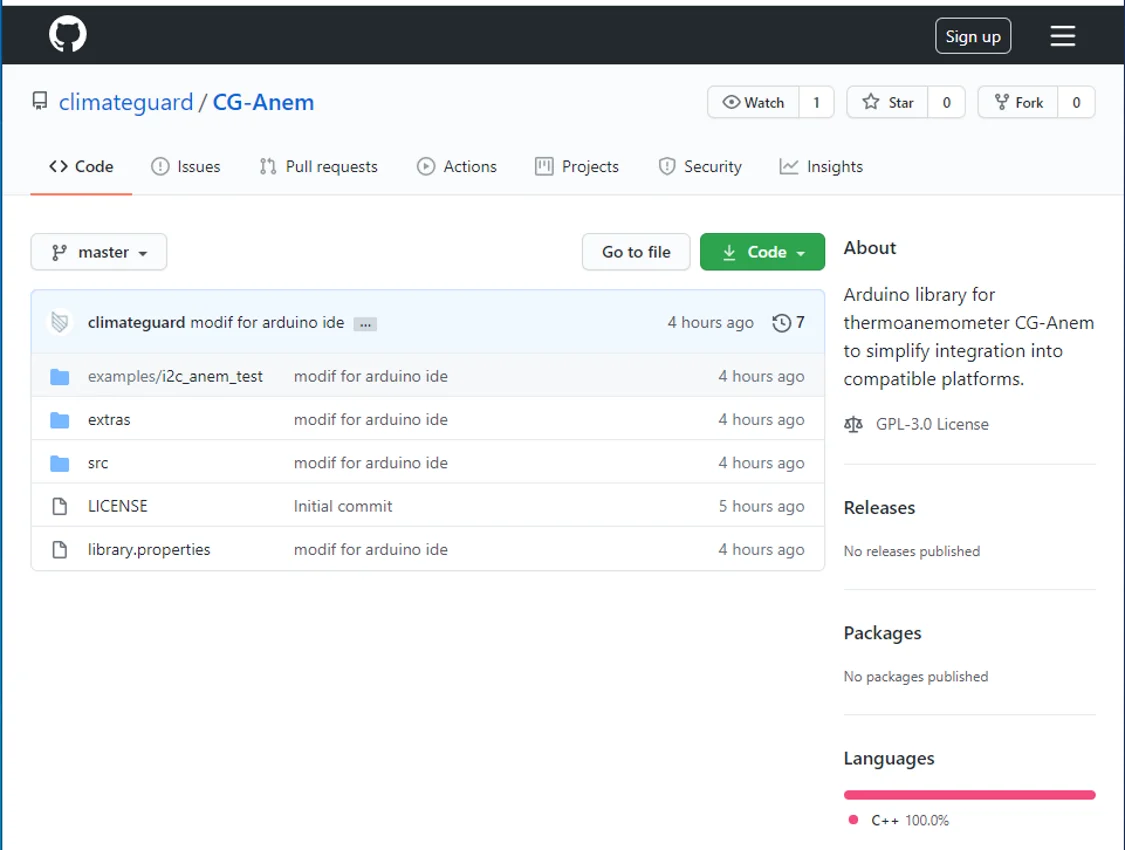Click the src folder icon

coord(60,463)
